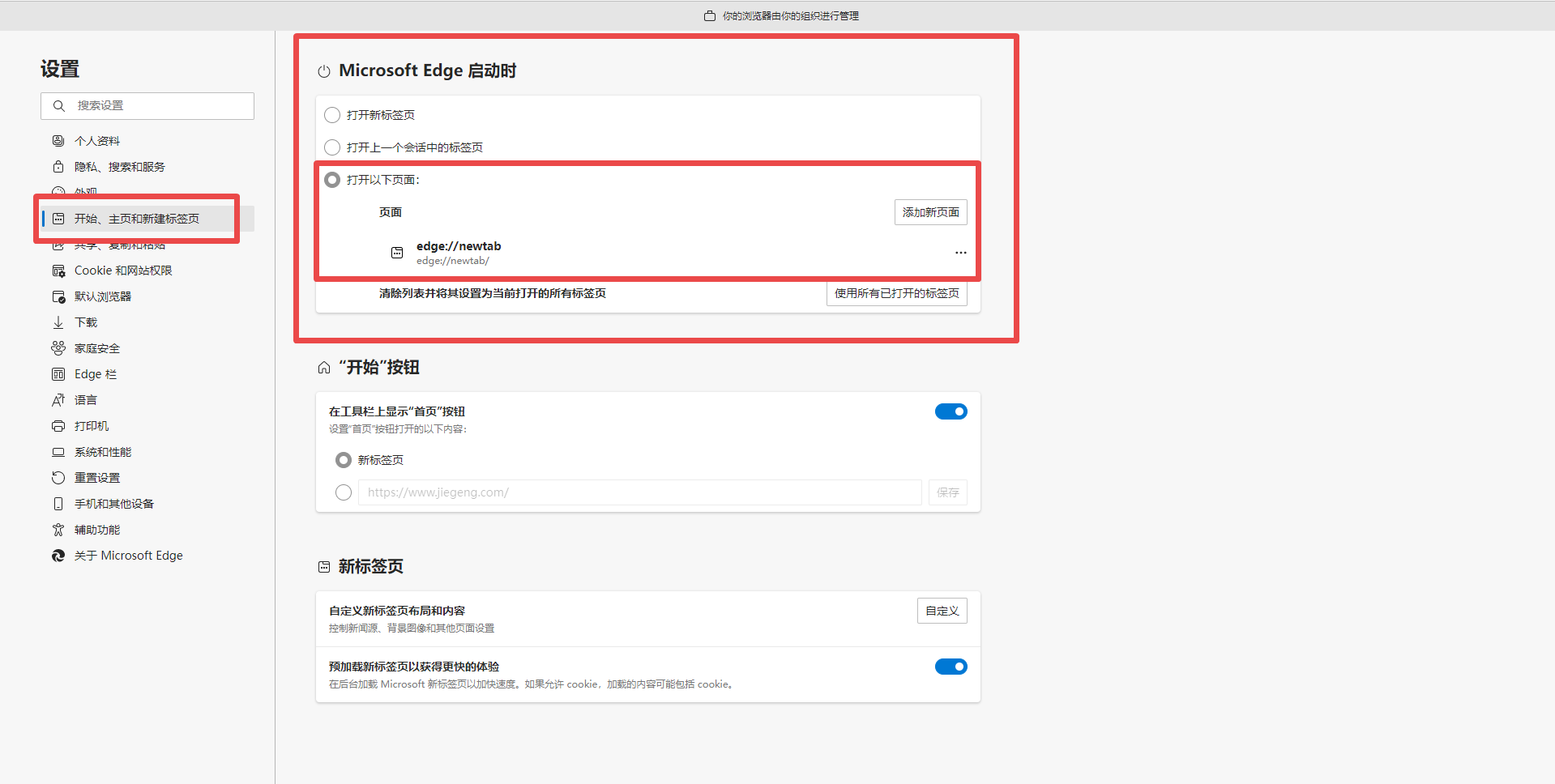The image size is (1555, 784).
Task: Click 添加新页面 button
Action: 931,212
